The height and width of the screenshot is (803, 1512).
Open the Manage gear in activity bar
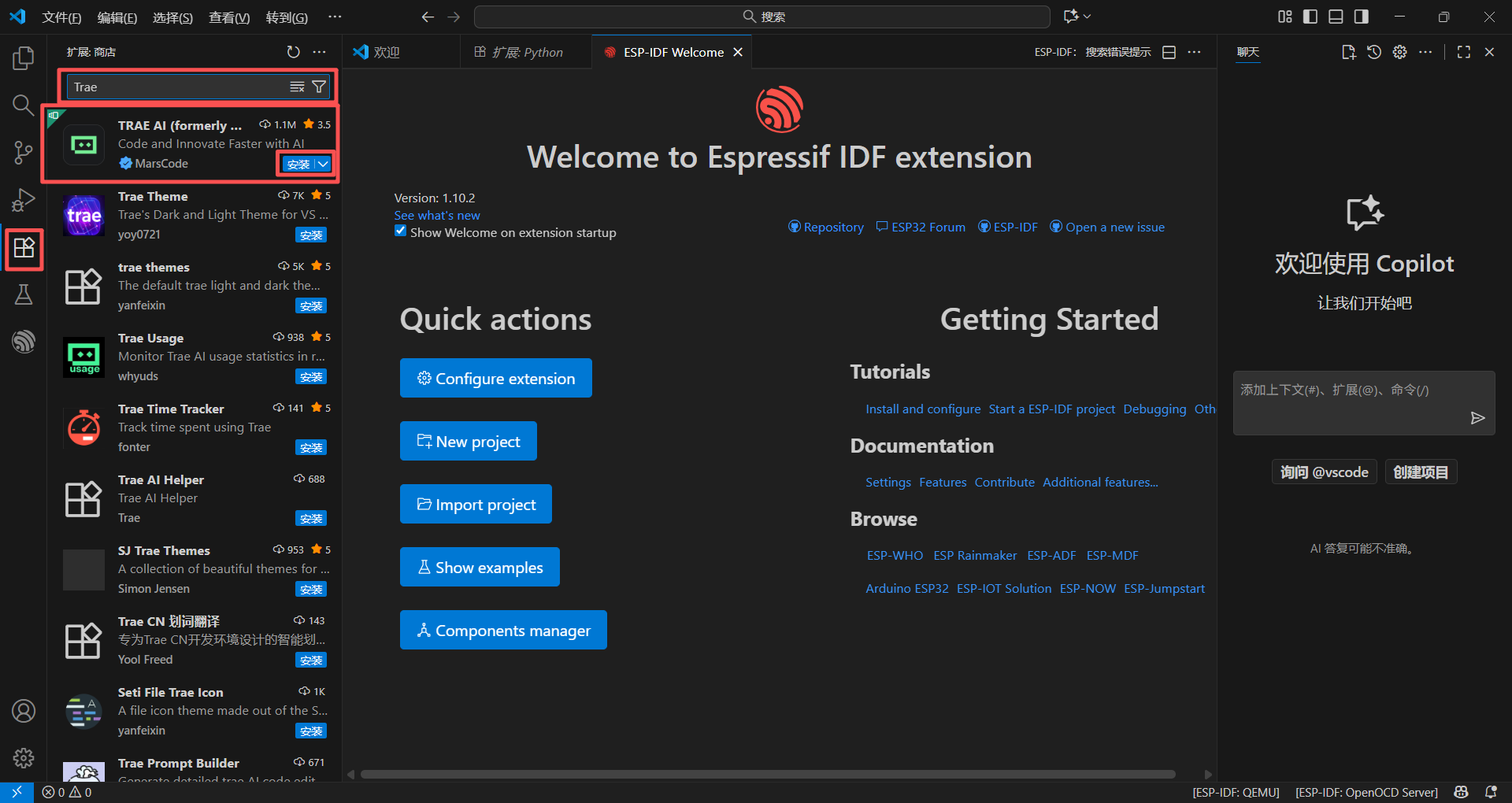point(24,758)
